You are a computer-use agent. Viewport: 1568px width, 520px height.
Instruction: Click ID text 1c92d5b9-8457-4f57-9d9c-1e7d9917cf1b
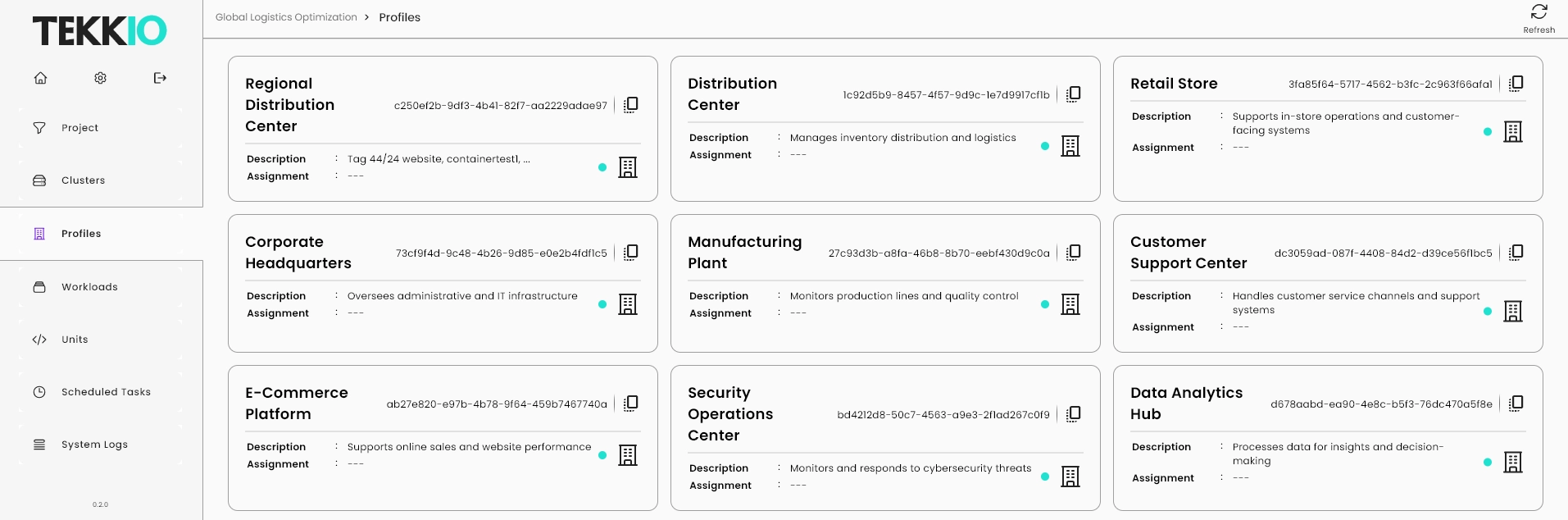pos(946,95)
